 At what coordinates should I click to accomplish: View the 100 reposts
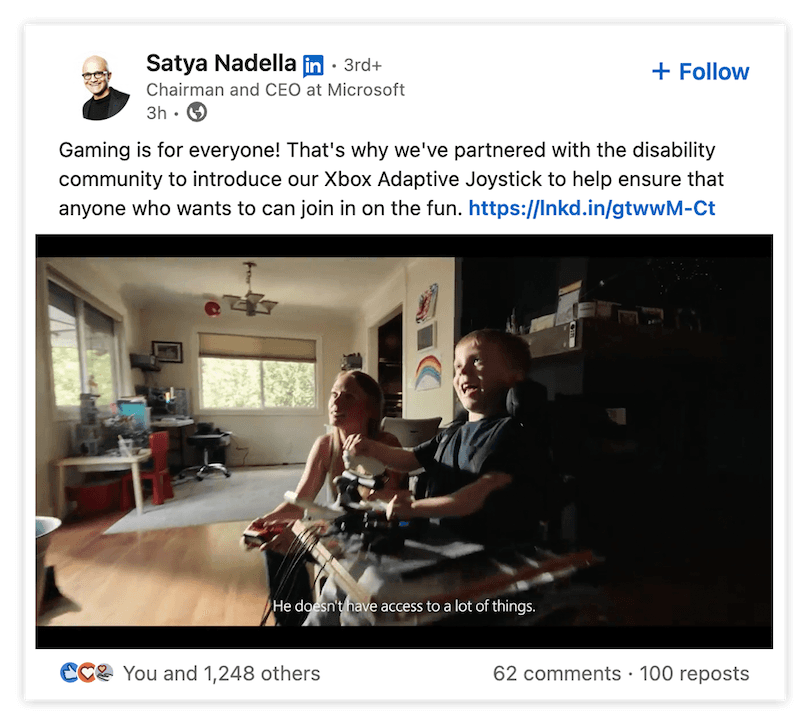click(694, 673)
